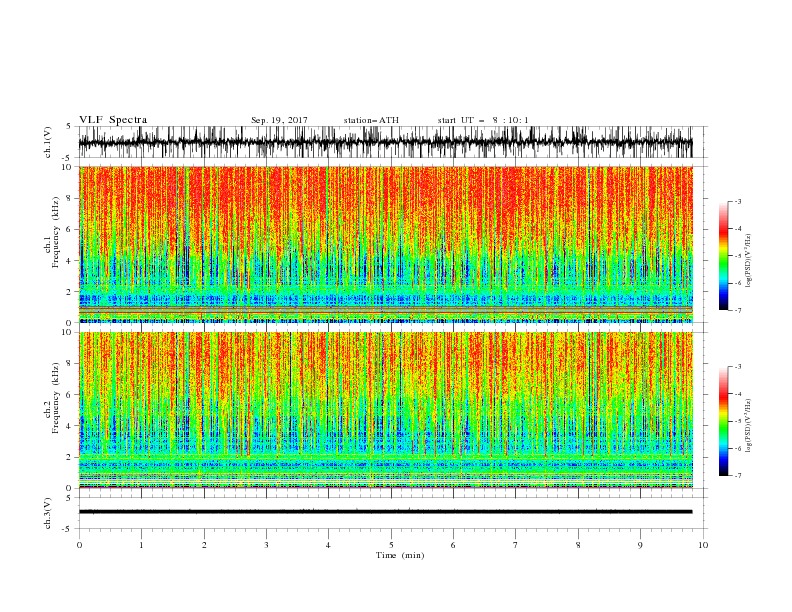This screenshot has width=792, height=612.
Task: Click the ch.2 spectrogram panel
Action: tap(385, 410)
